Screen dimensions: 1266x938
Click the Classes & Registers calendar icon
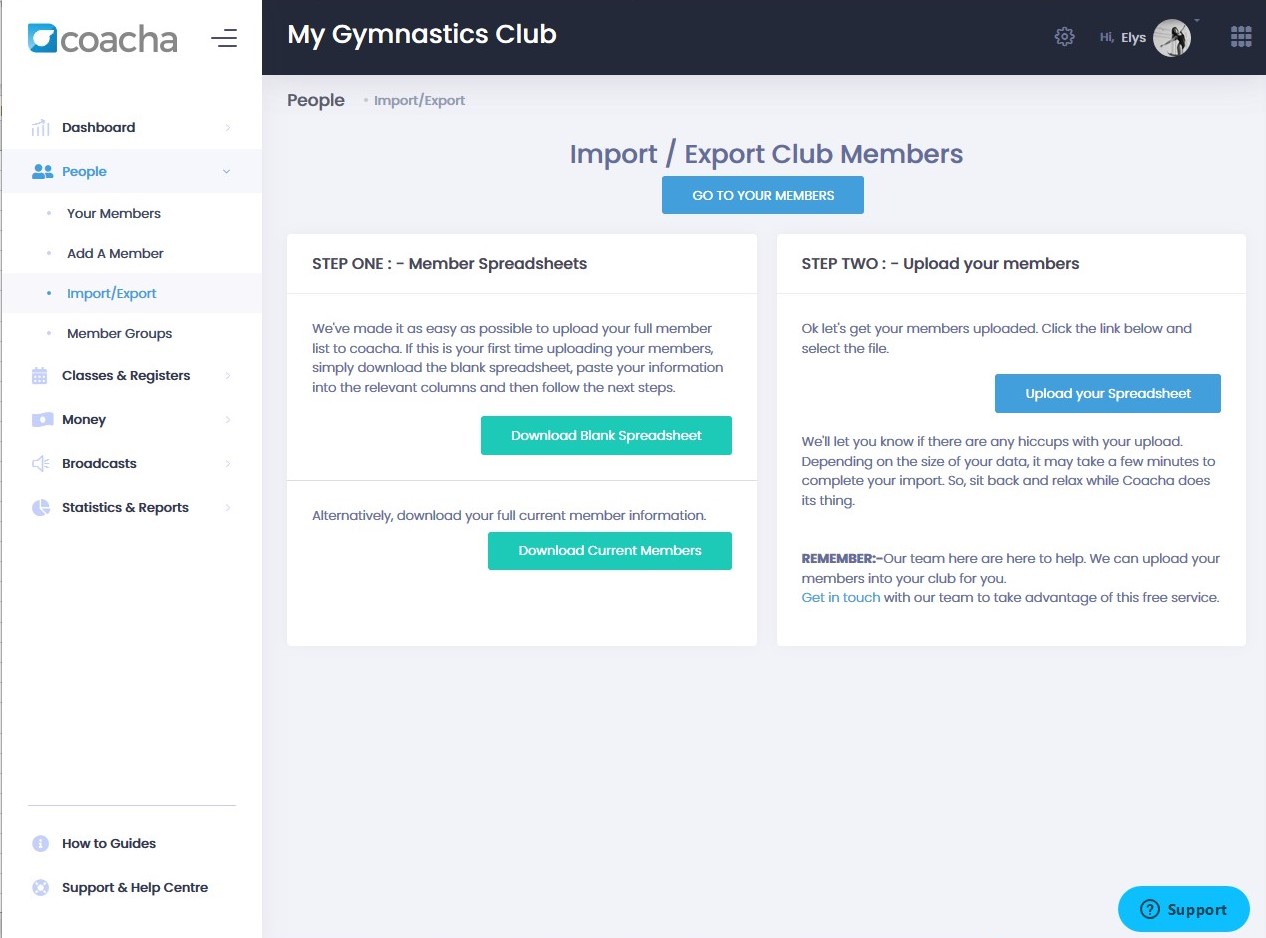click(40, 376)
